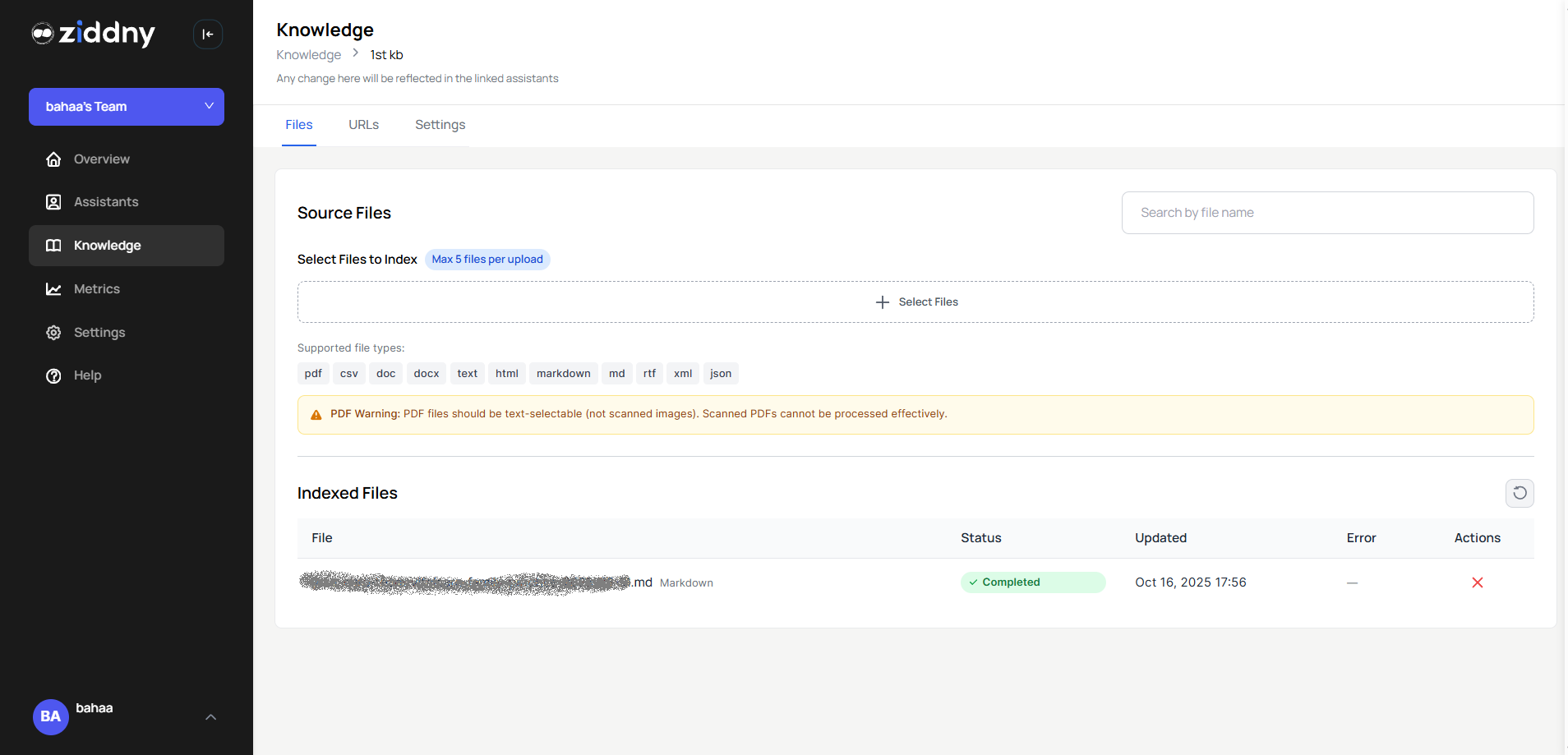Collapse the sidebar with the arrow icon
Screen dimensions: 1568x755
pyautogui.click(x=207, y=34)
